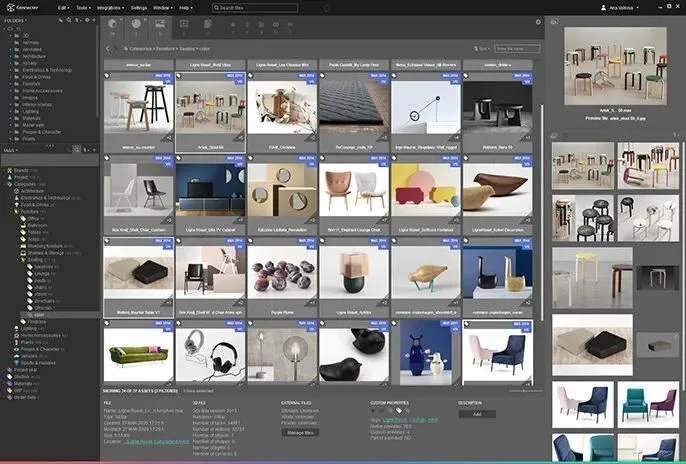Open the Tools menu
Image resolution: width=686 pixels, height=464 pixels.
click(82, 7)
